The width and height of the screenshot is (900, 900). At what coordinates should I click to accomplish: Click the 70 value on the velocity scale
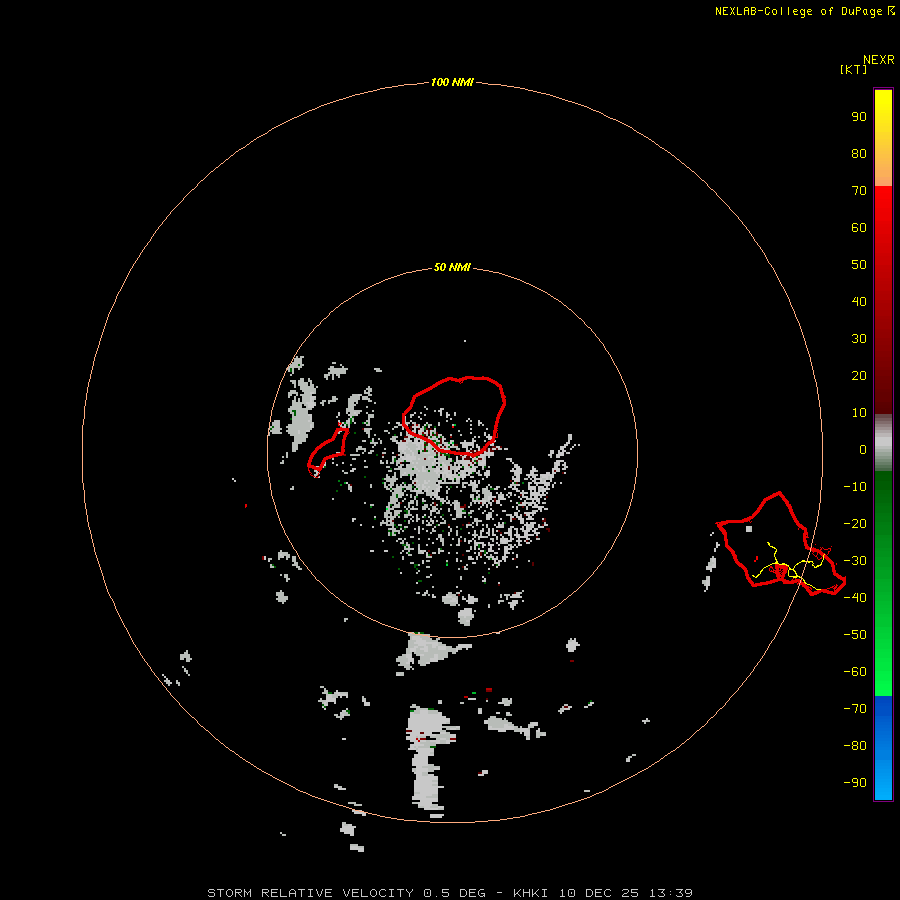tap(859, 191)
